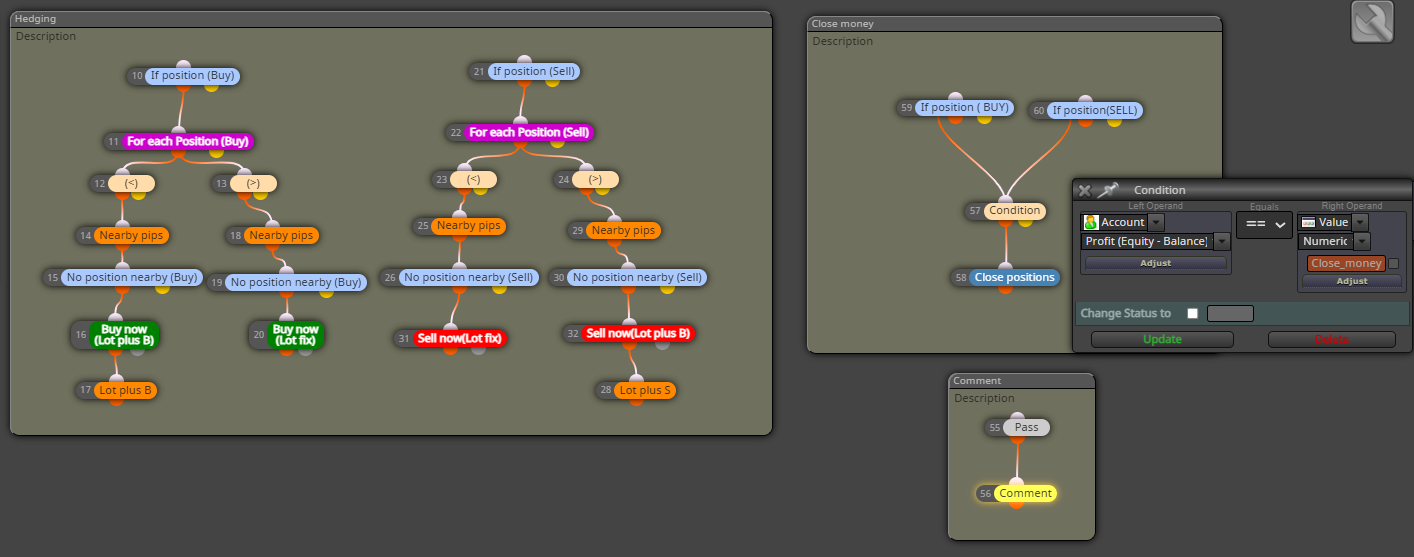Screen dimensions: 1414x557
Task: Select node 22 For each Position (Sell)
Action: click(529, 132)
